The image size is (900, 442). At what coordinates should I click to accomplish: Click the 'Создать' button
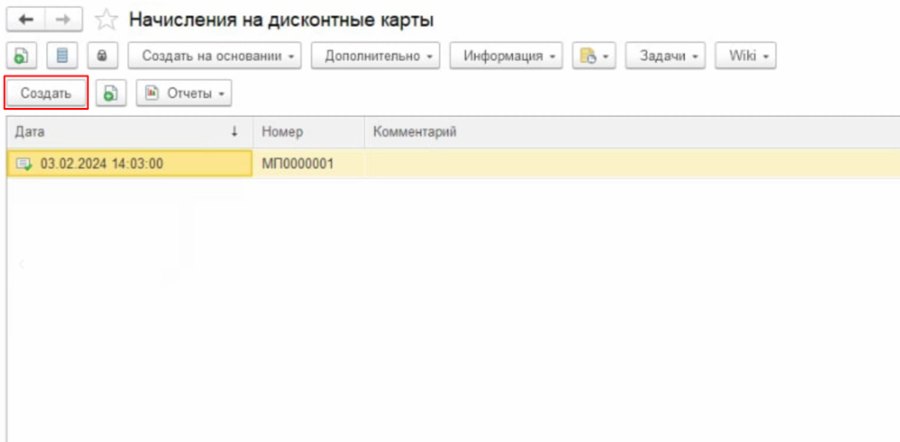46,93
